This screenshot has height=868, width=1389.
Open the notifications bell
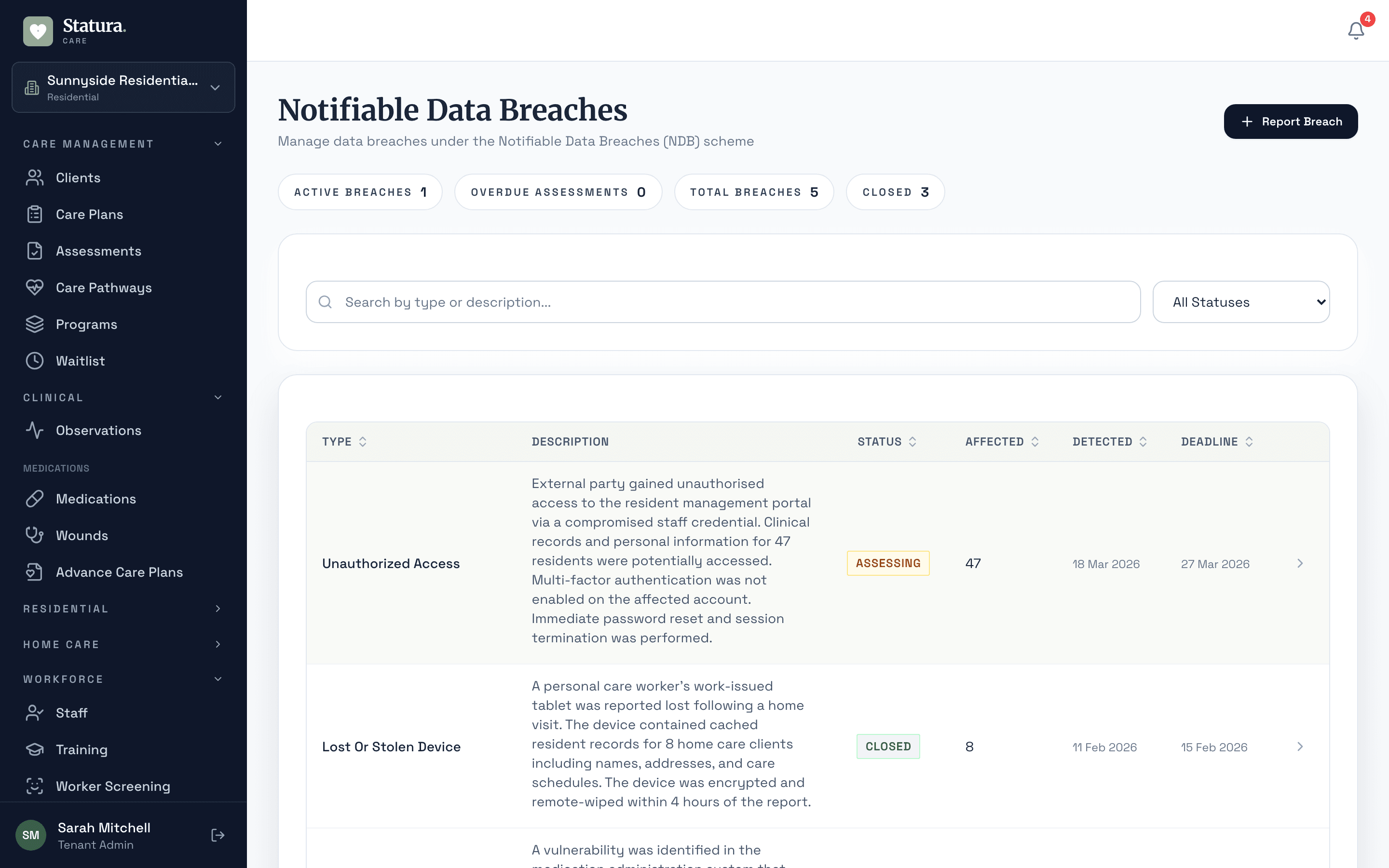point(1356,30)
